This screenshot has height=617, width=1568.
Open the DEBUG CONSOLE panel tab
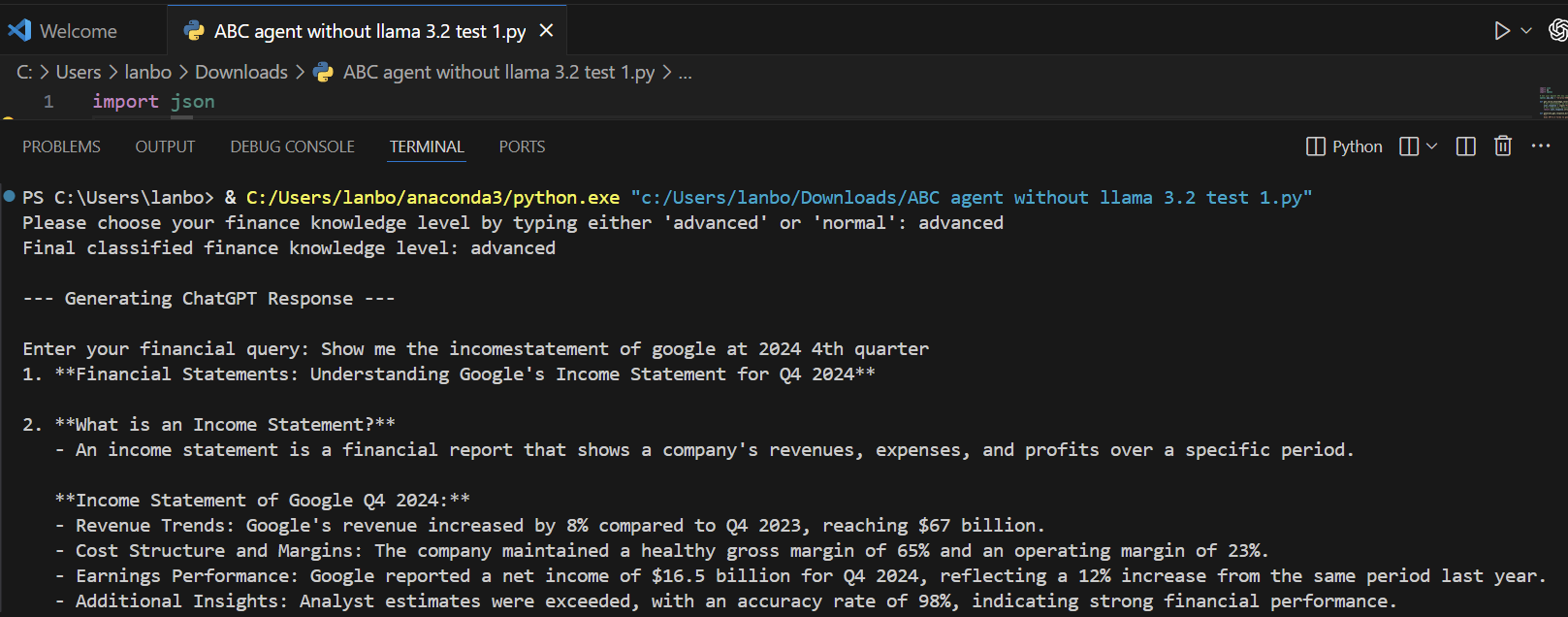click(x=292, y=146)
